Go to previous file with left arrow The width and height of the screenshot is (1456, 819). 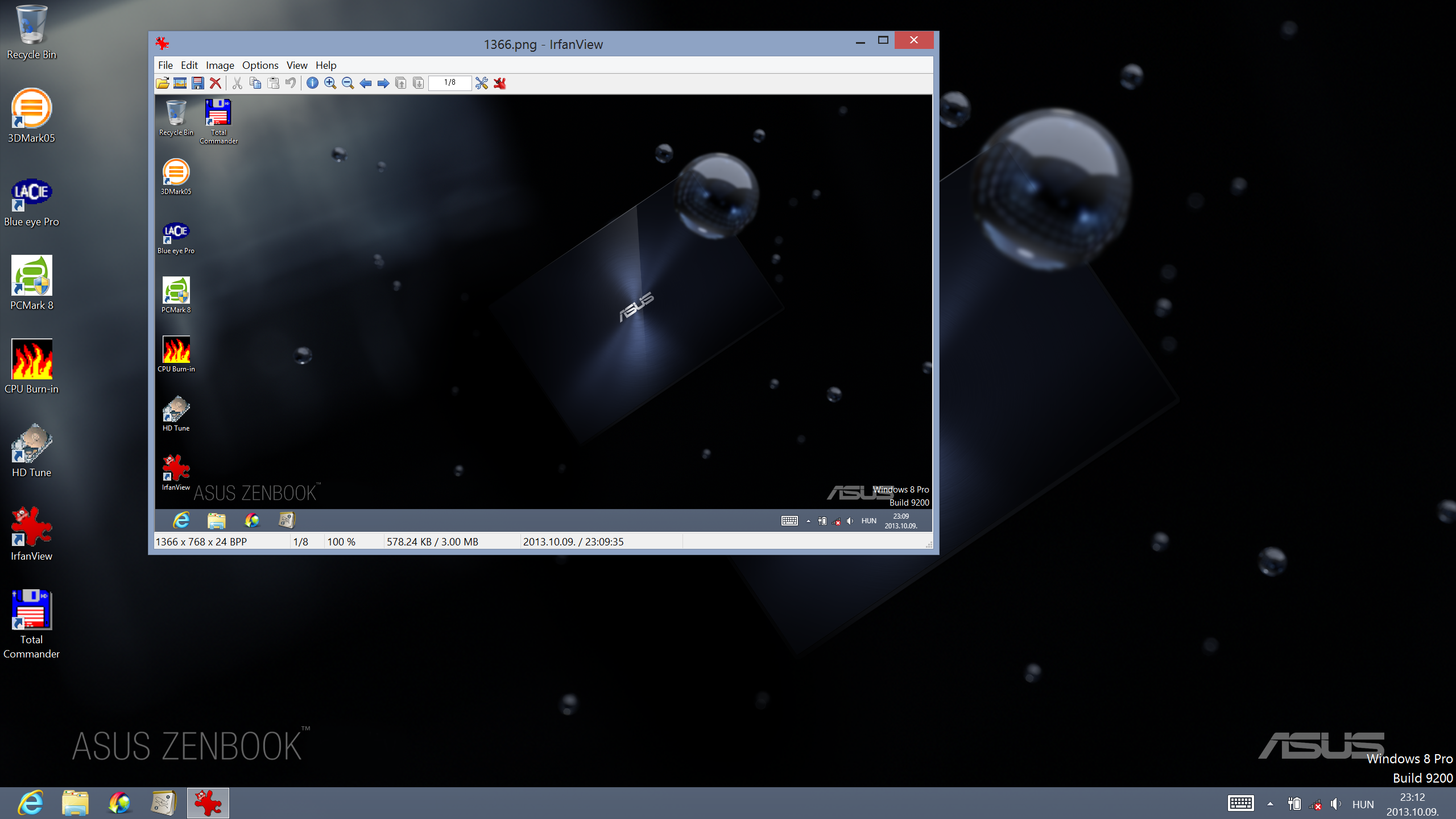(365, 83)
